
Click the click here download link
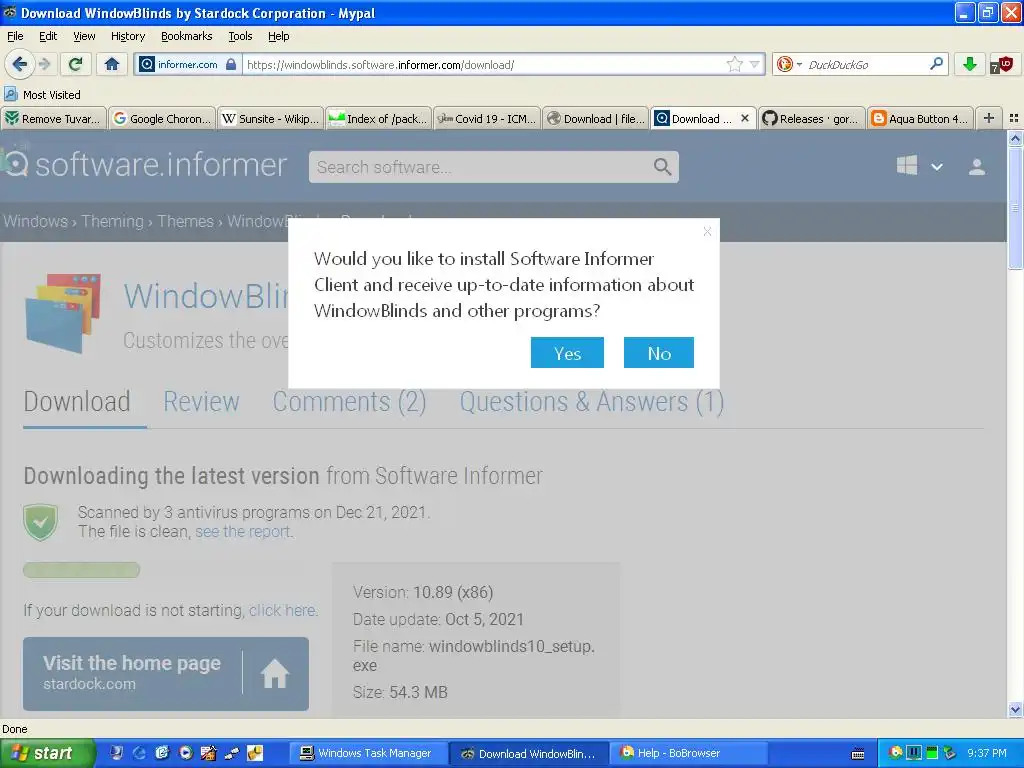pos(282,610)
